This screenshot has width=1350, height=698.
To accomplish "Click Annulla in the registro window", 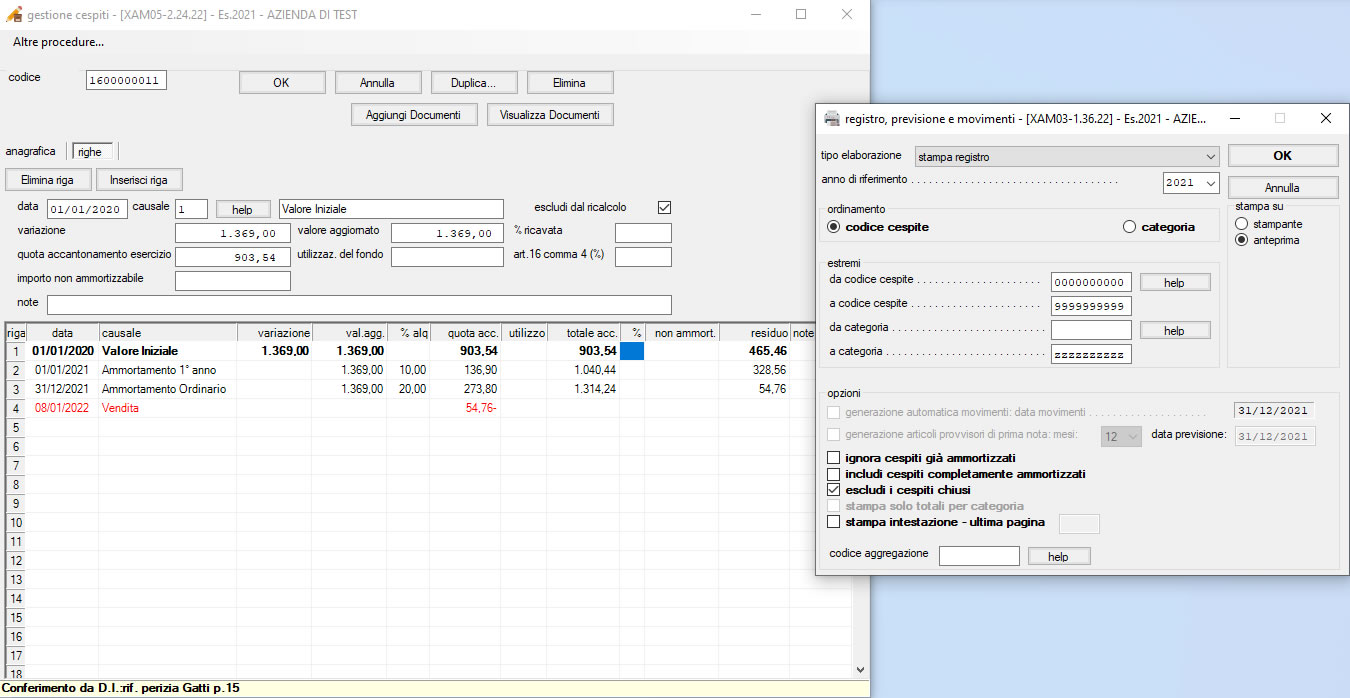I will pos(1283,188).
